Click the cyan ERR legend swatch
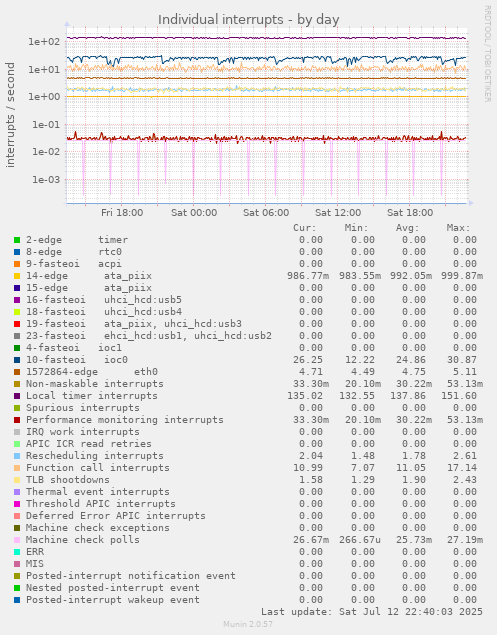The height and width of the screenshot is (635, 497). coord(17,552)
